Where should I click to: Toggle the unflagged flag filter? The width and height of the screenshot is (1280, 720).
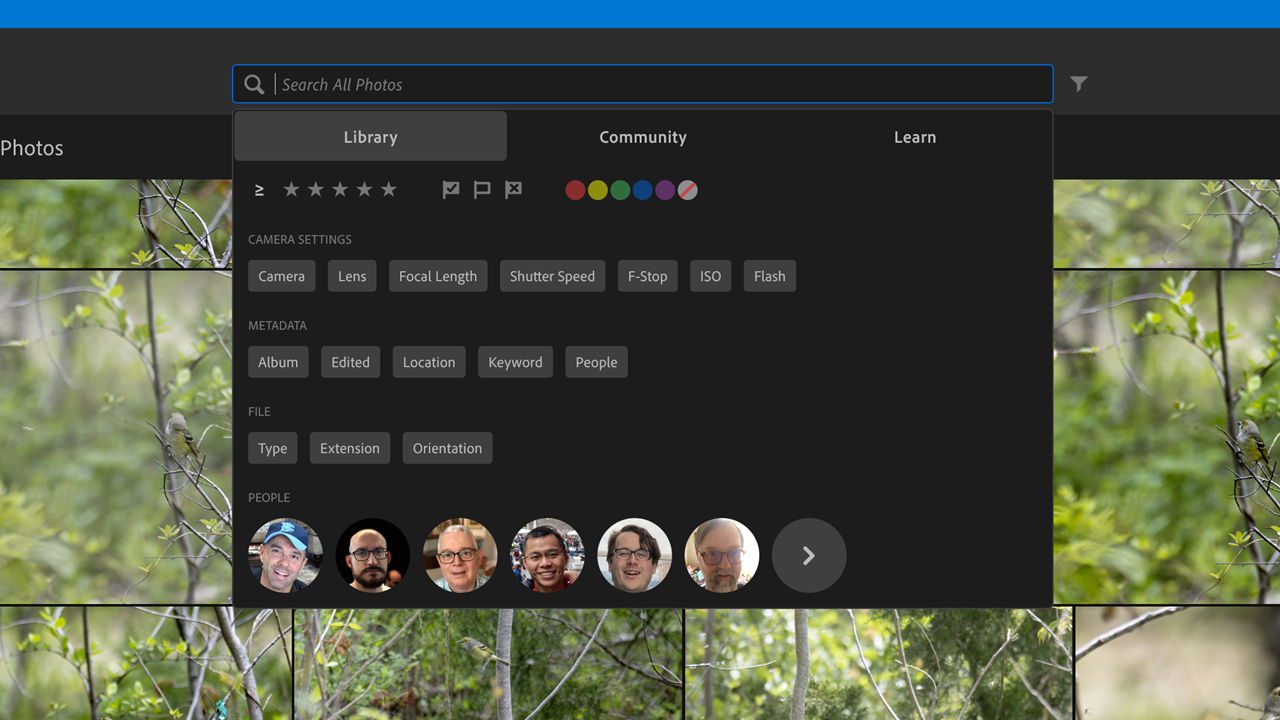tap(482, 190)
